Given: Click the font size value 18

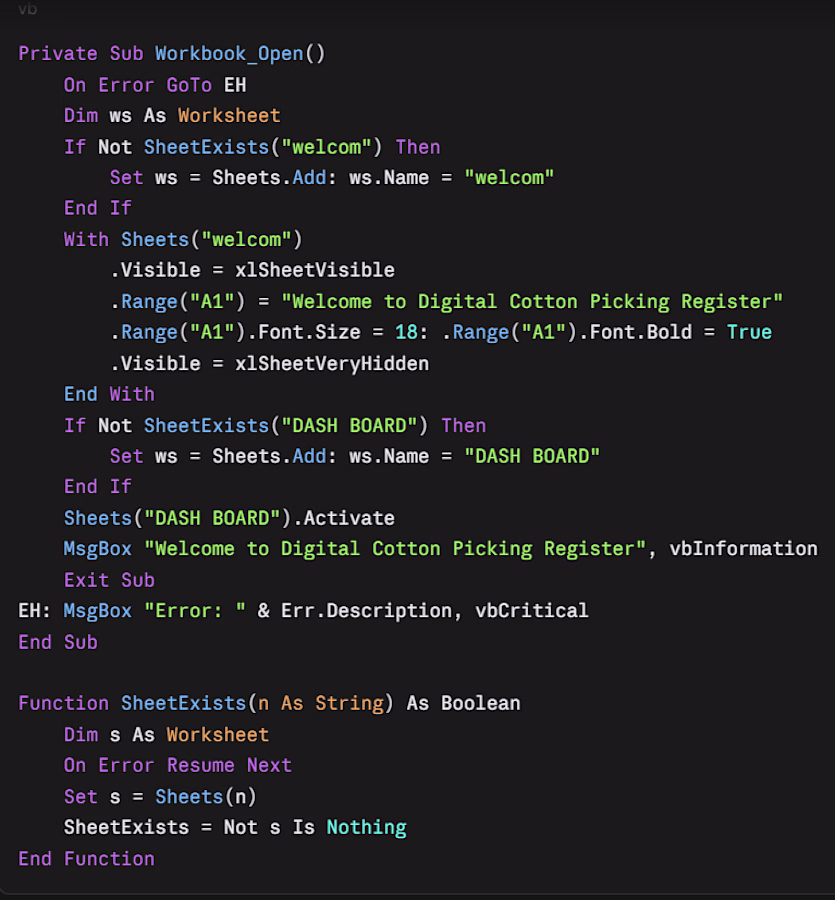Looking at the screenshot, I should (x=406, y=332).
